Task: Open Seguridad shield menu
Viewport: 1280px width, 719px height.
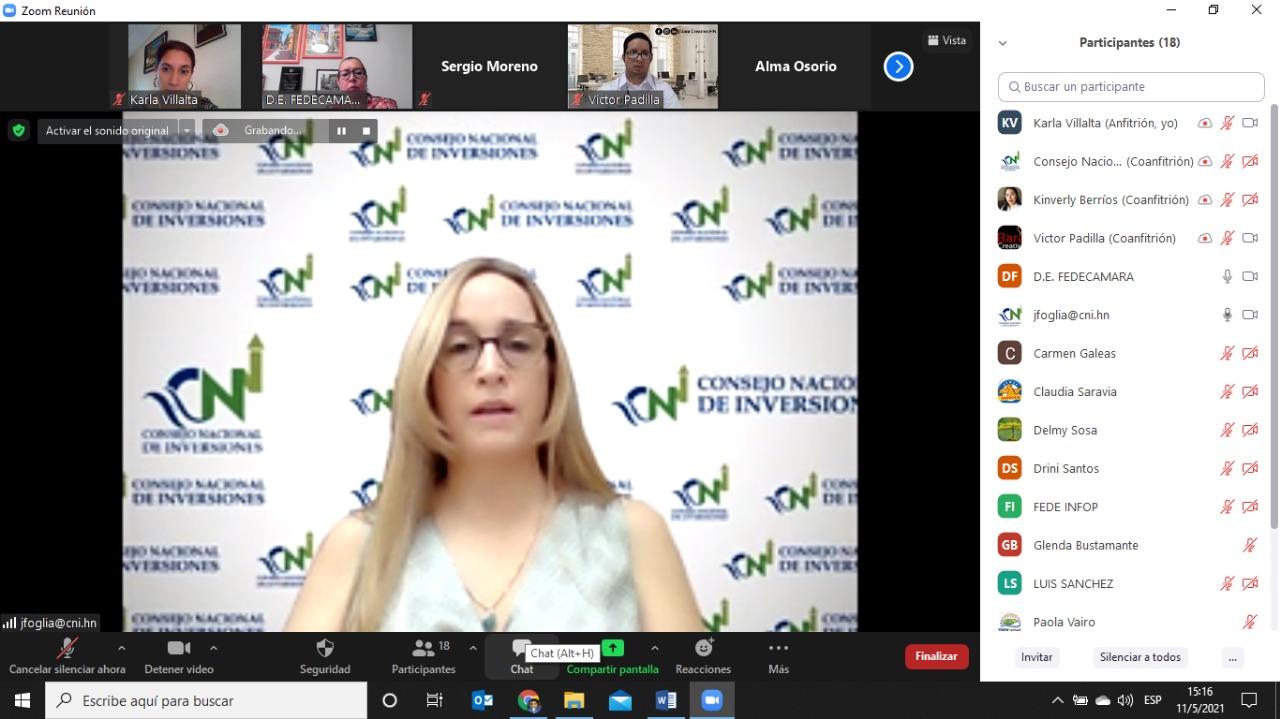Action: pyautogui.click(x=325, y=657)
